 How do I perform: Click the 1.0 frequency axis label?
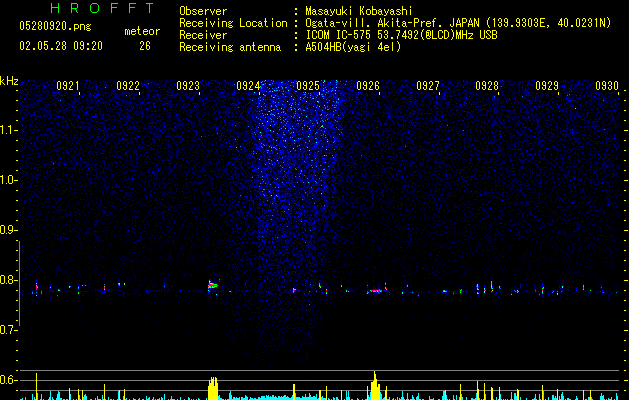[8, 180]
